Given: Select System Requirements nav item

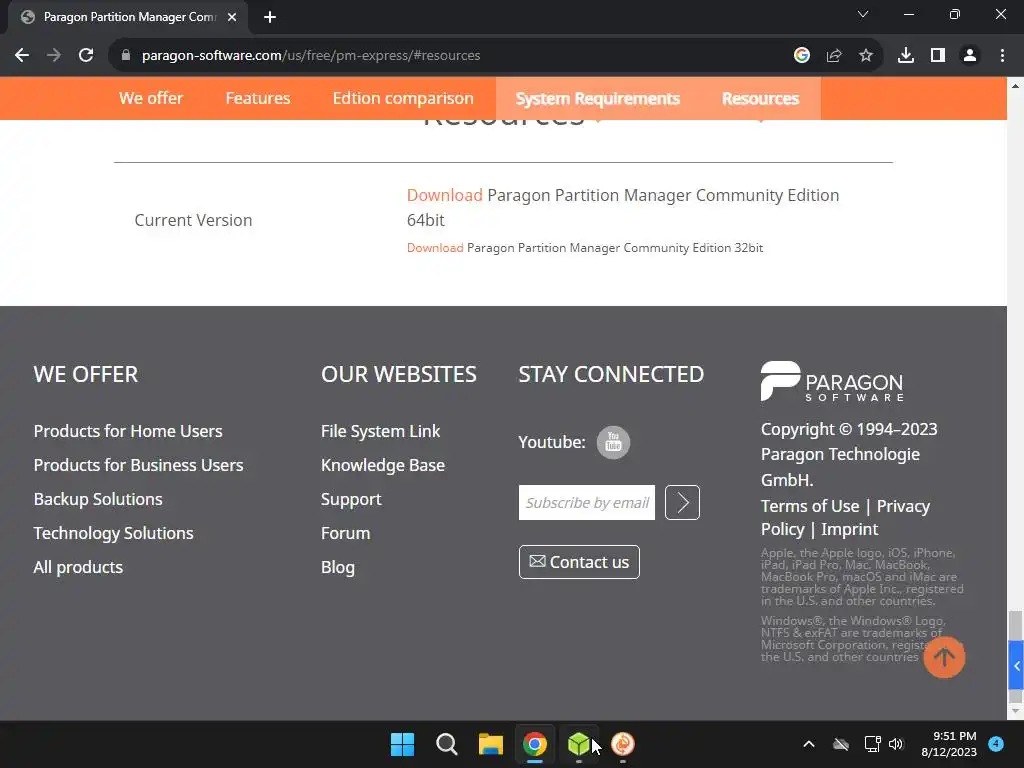Looking at the screenshot, I should (x=598, y=98).
